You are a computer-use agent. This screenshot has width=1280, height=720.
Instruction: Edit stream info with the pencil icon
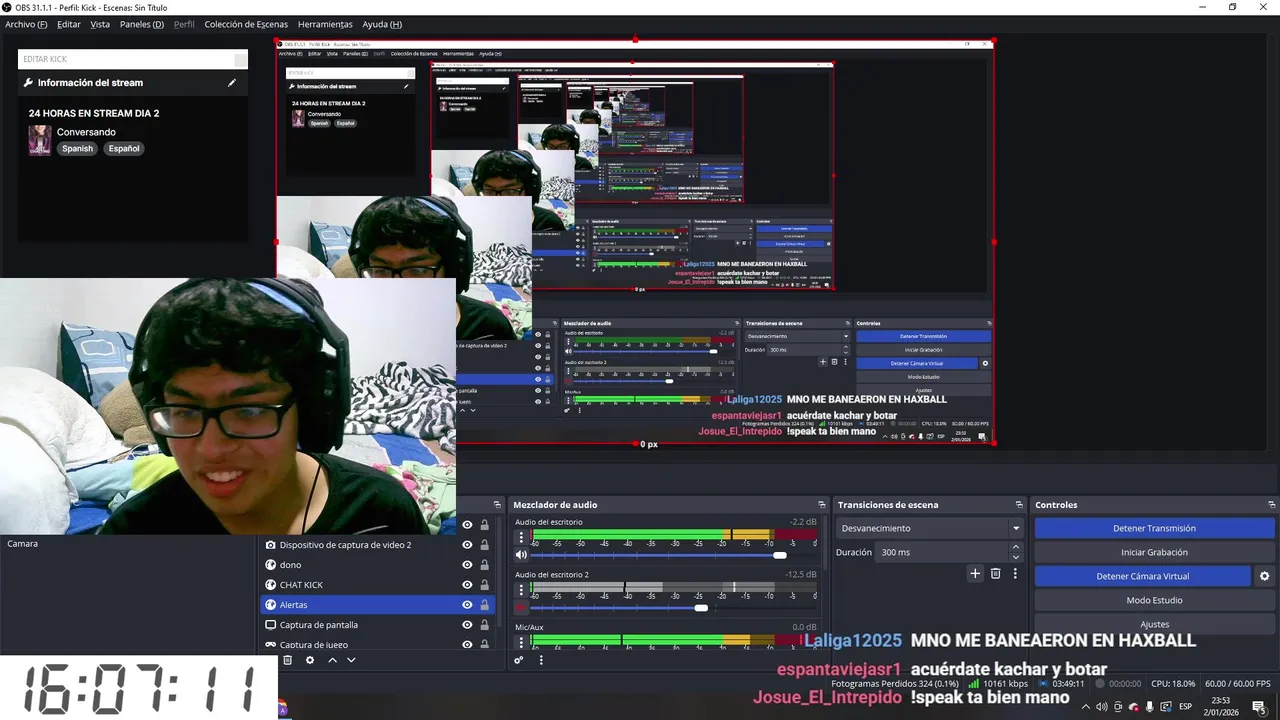coord(232,83)
